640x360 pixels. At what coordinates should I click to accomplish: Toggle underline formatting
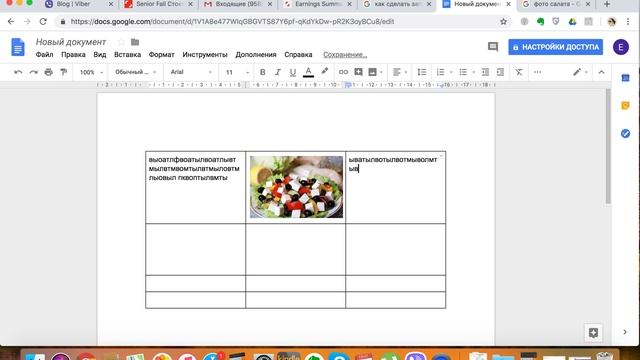point(293,72)
